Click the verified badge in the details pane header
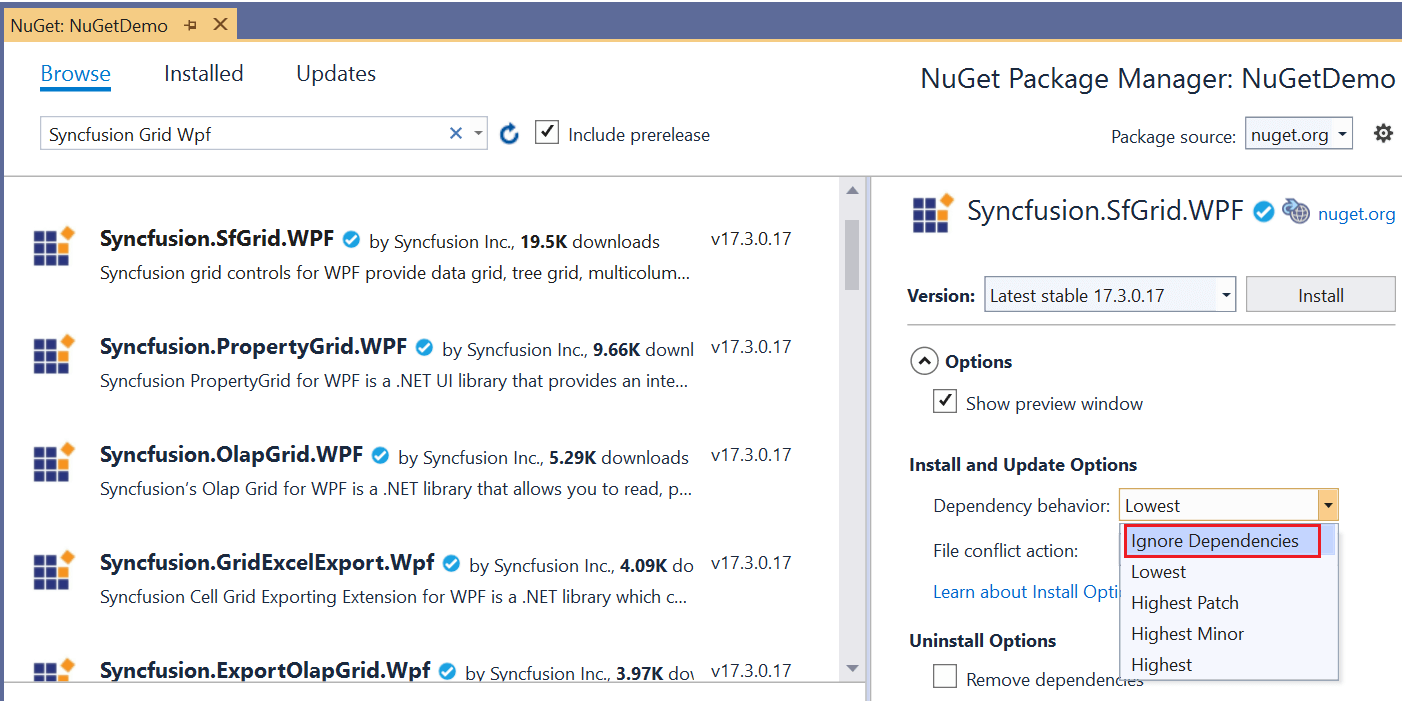This screenshot has height=701, width=1404. click(1263, 211)
